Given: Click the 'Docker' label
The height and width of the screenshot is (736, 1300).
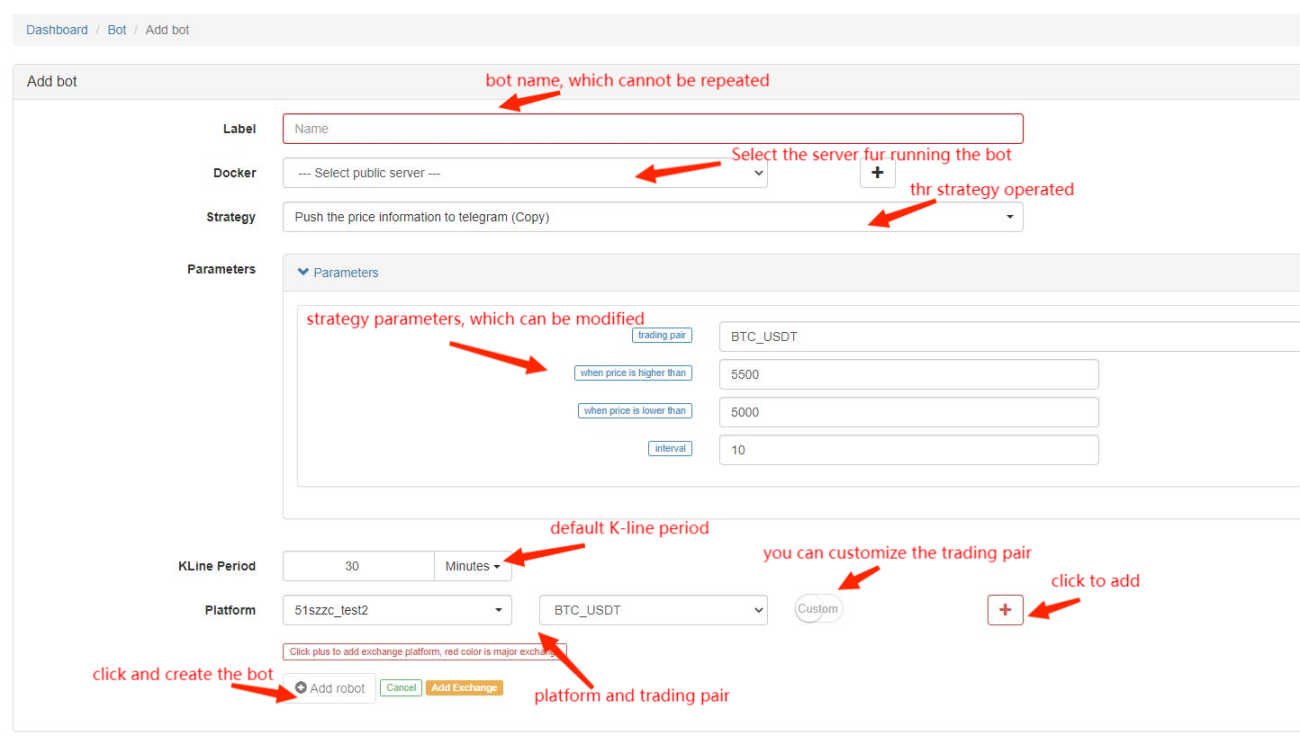Looking at the screenshot, I should click(235, 173).
